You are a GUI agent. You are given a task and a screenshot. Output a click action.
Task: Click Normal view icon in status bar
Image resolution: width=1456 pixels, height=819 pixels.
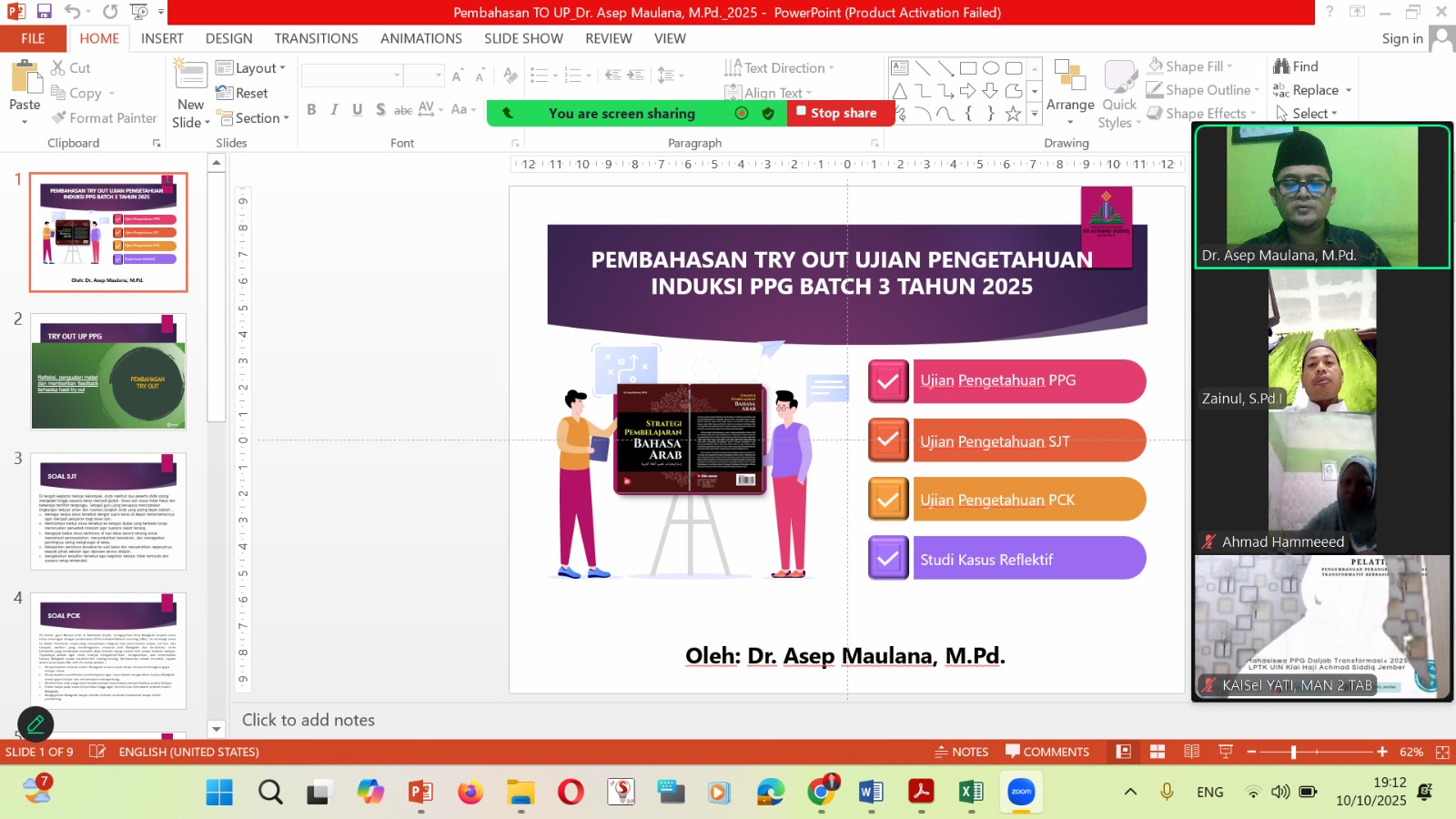click(1124, 752)
